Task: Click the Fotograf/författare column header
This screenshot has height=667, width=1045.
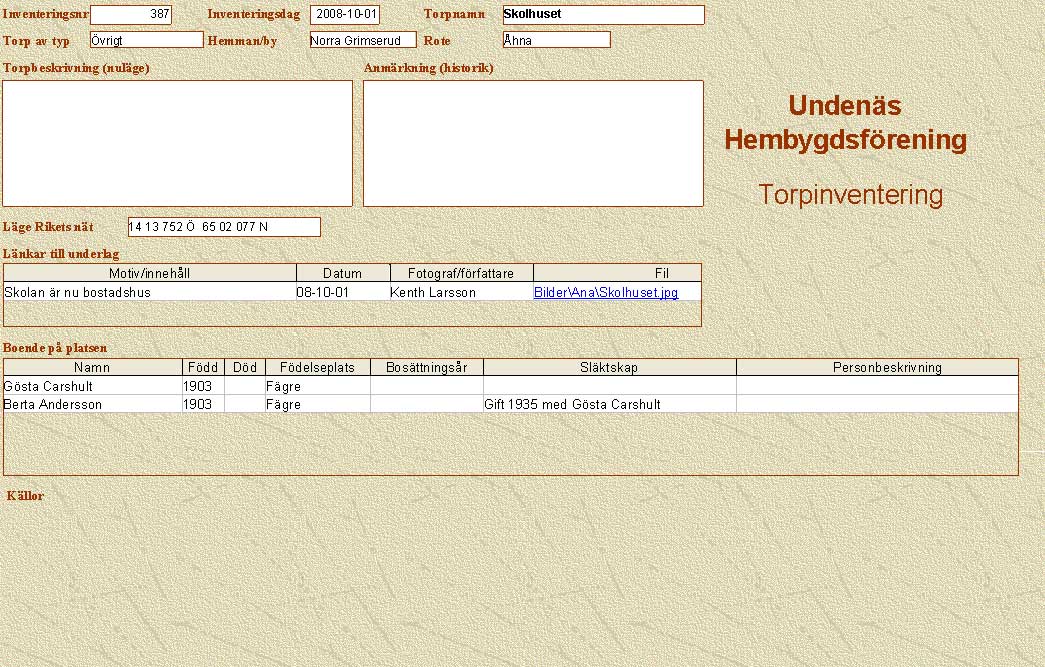Action: click(x=461, y=273)
